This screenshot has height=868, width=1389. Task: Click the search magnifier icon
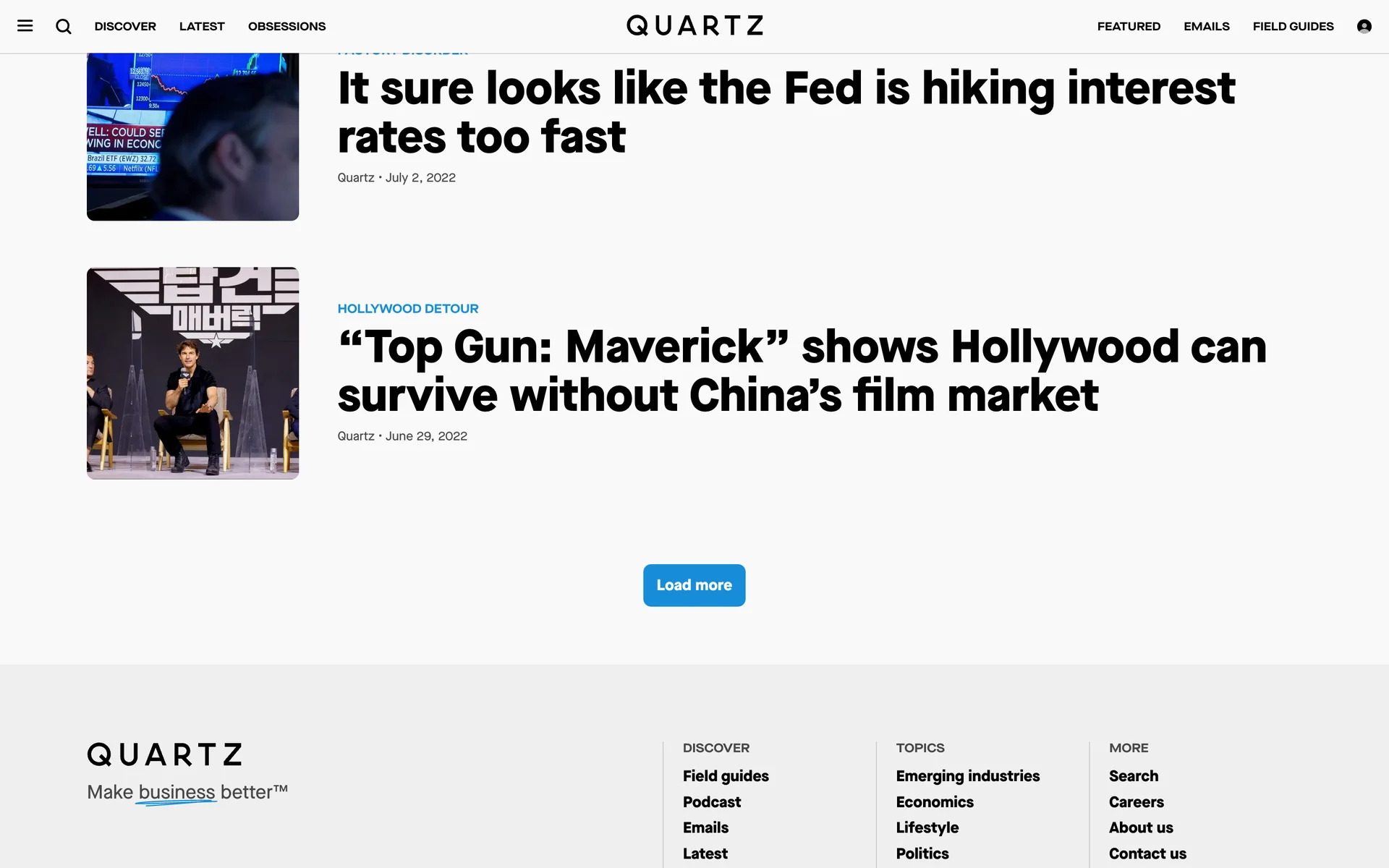64,26
